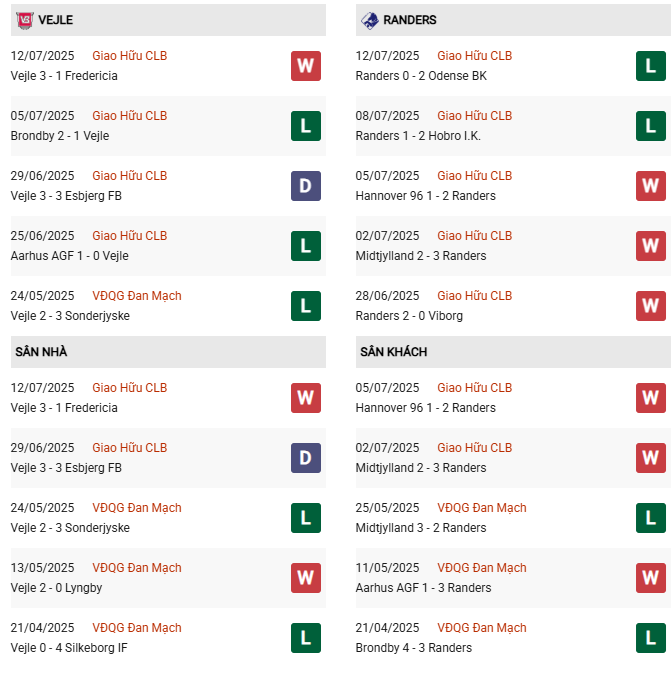Image resolution: width=671 pixels, height=673 pixels.
Task: Click the Vejle club logo
Action: [24, 20]
